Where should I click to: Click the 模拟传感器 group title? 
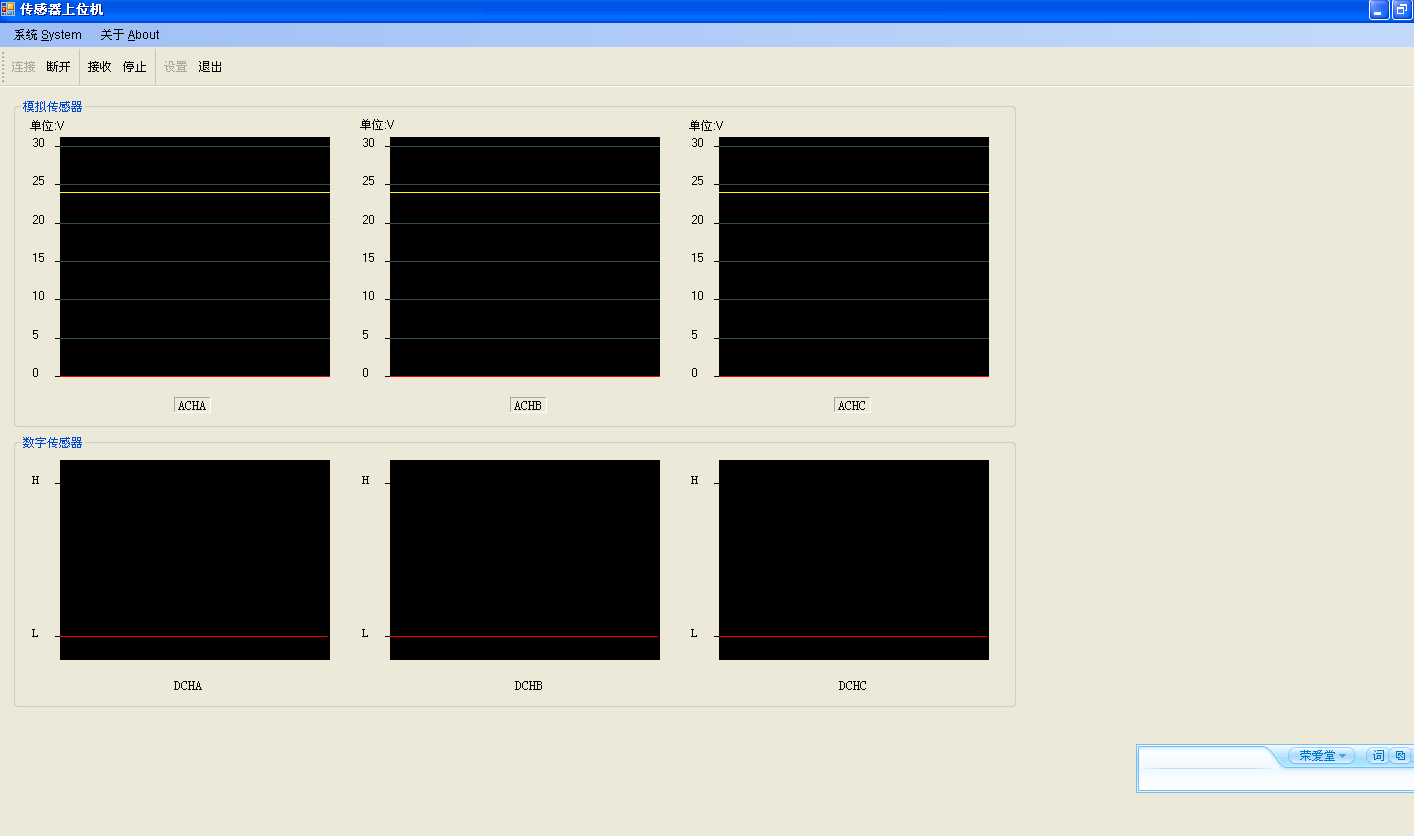pyautogui.click(x=53, y=107)
